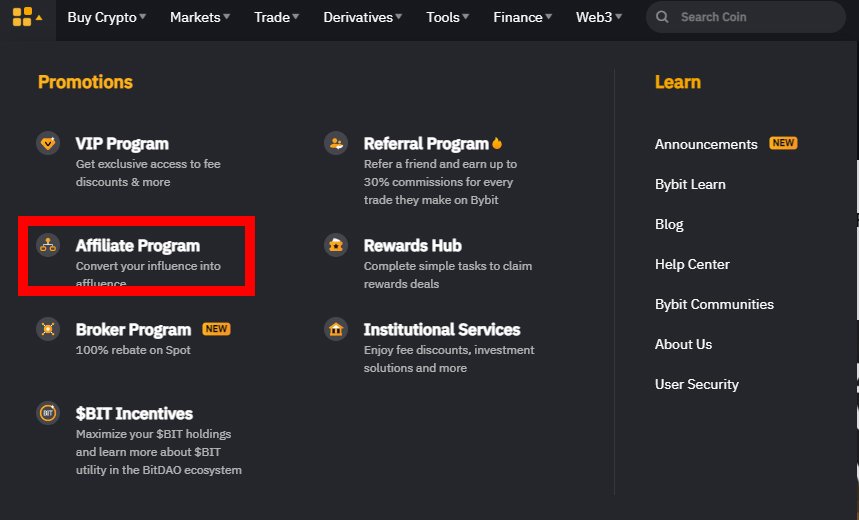Click the Institutional Services bank icon

336,329
